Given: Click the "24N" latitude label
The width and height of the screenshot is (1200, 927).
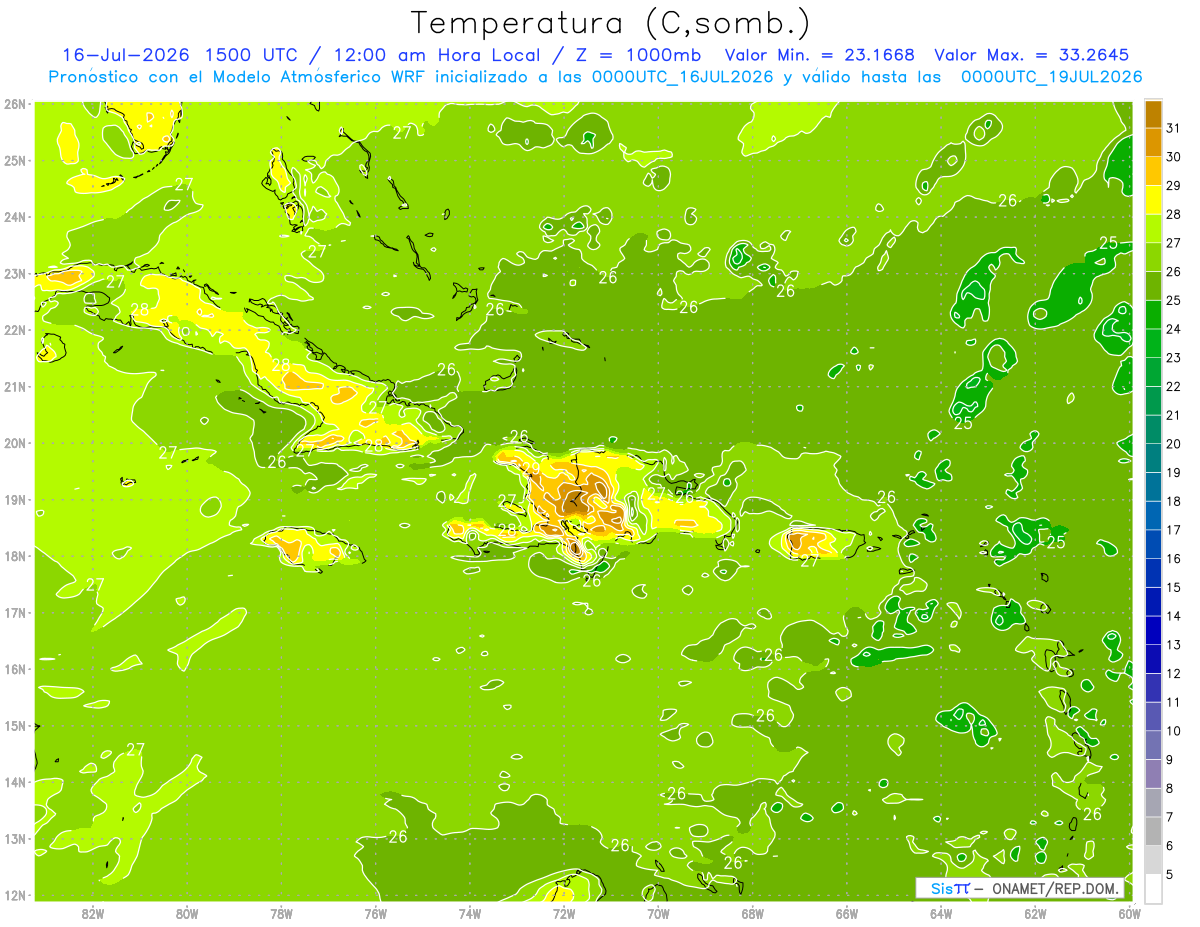Looking at the screenshot, I should coord(14,217).
